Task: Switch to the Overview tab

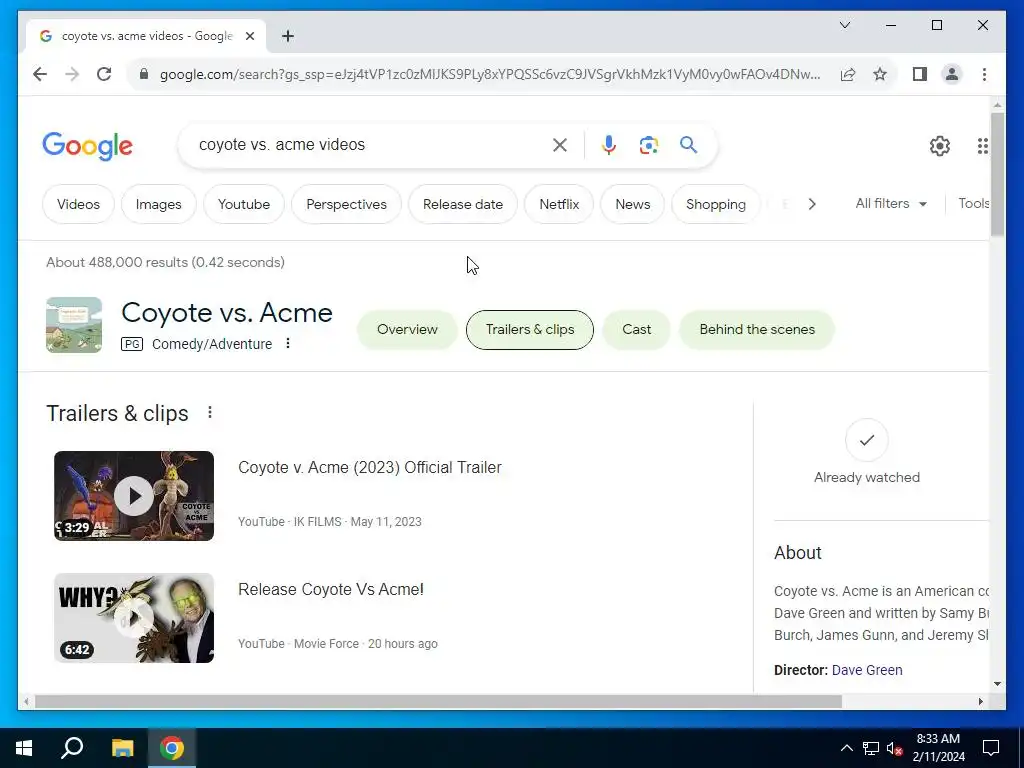Action: 407,330
